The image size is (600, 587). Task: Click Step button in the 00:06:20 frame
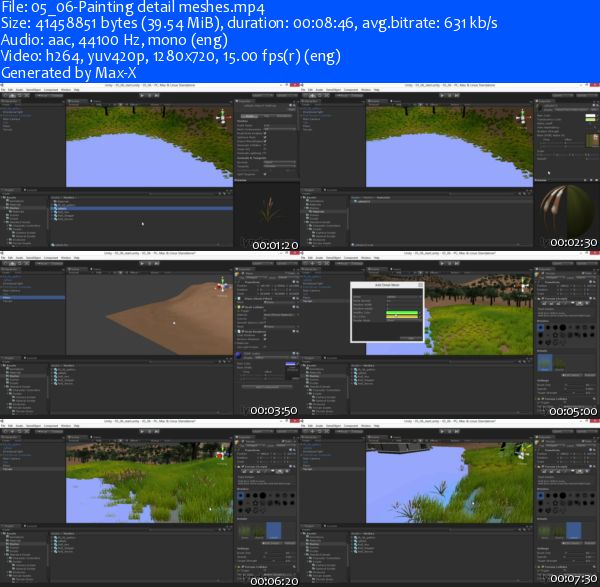[x=156, y=431]
